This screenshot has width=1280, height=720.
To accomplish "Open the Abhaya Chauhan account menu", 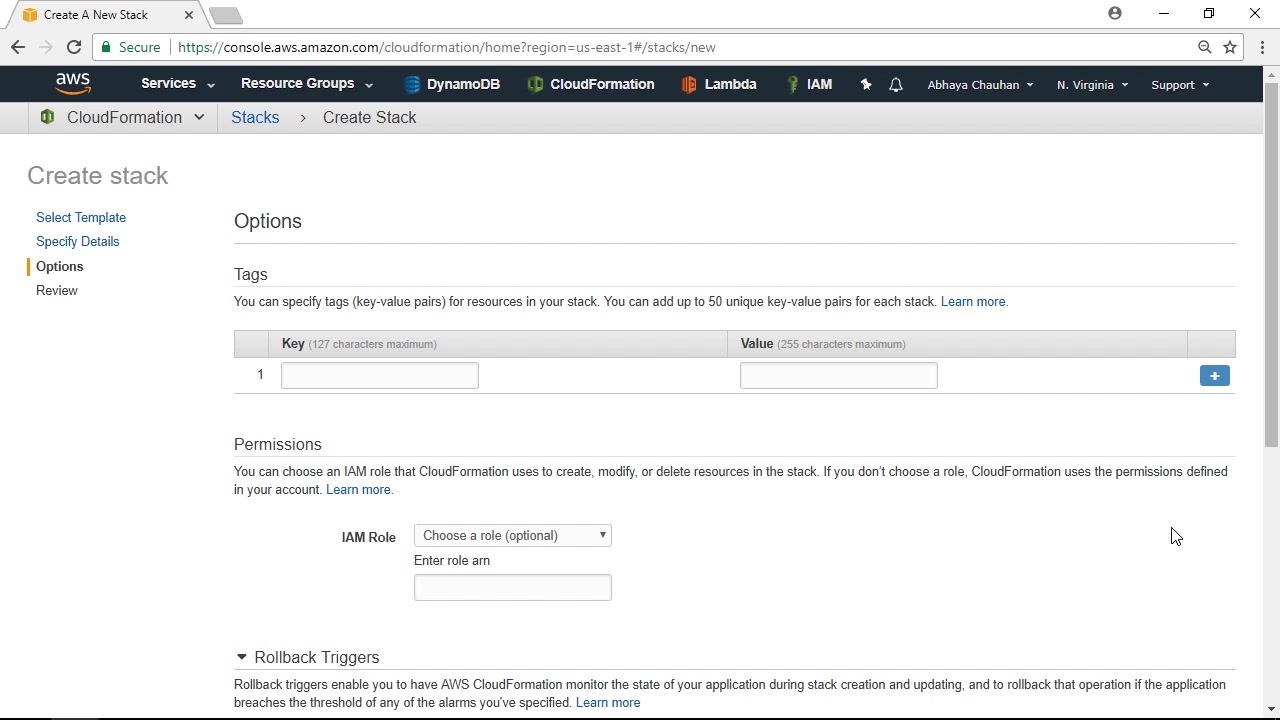I will pyautogui.click(x=980, y=85).
